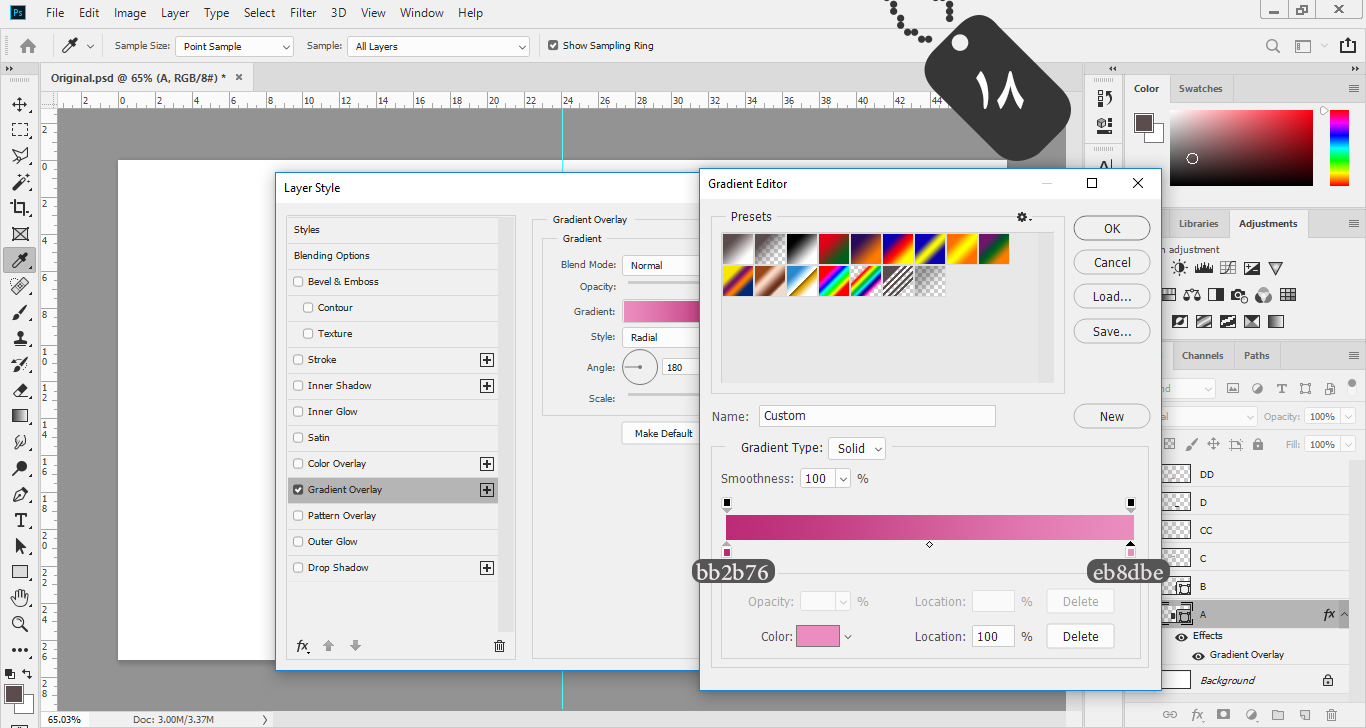Image resolution: width=1366 pixels, height=728 pixels.
Task: Hide Effects on layer A
Action: point(1182,636)
